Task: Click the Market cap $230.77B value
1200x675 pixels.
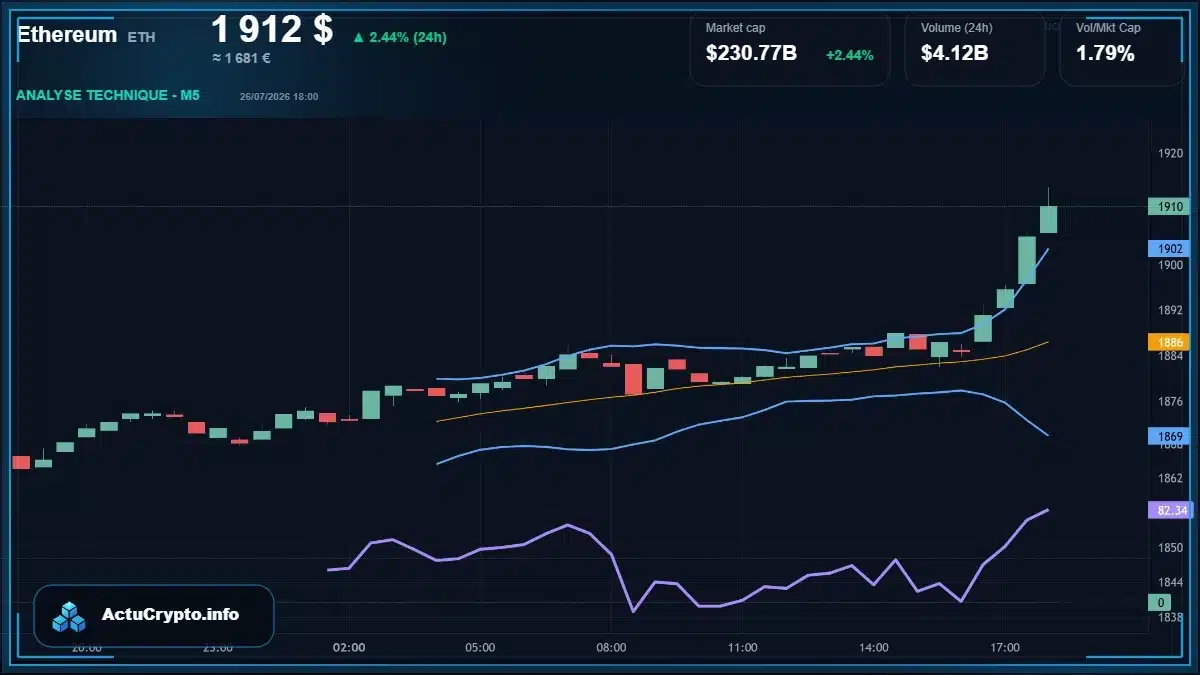Action: pos(751,54)
